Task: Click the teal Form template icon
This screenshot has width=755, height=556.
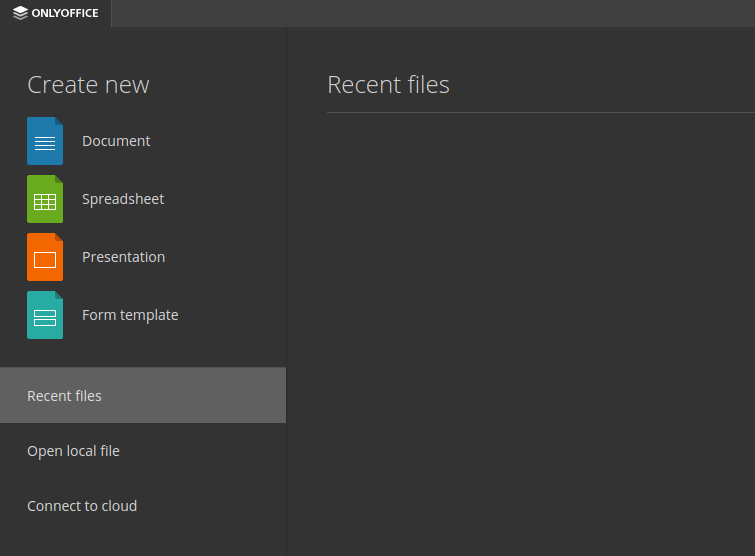Action: 45,315
